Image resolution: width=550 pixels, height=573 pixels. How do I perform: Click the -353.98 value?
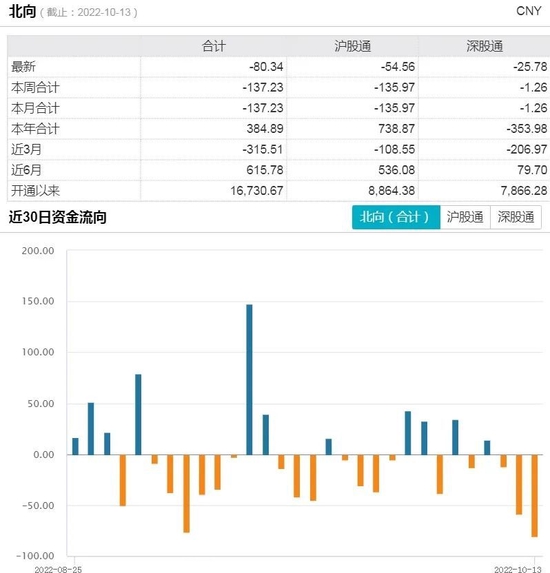click(x=527, y=129)
